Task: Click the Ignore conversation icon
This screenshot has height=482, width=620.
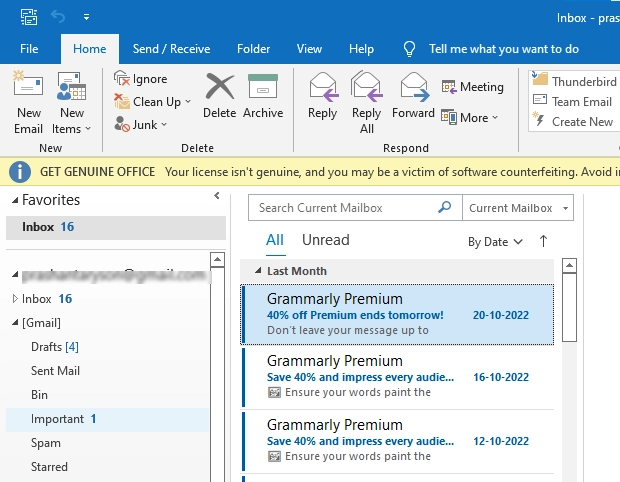Action: click(122, 78)
